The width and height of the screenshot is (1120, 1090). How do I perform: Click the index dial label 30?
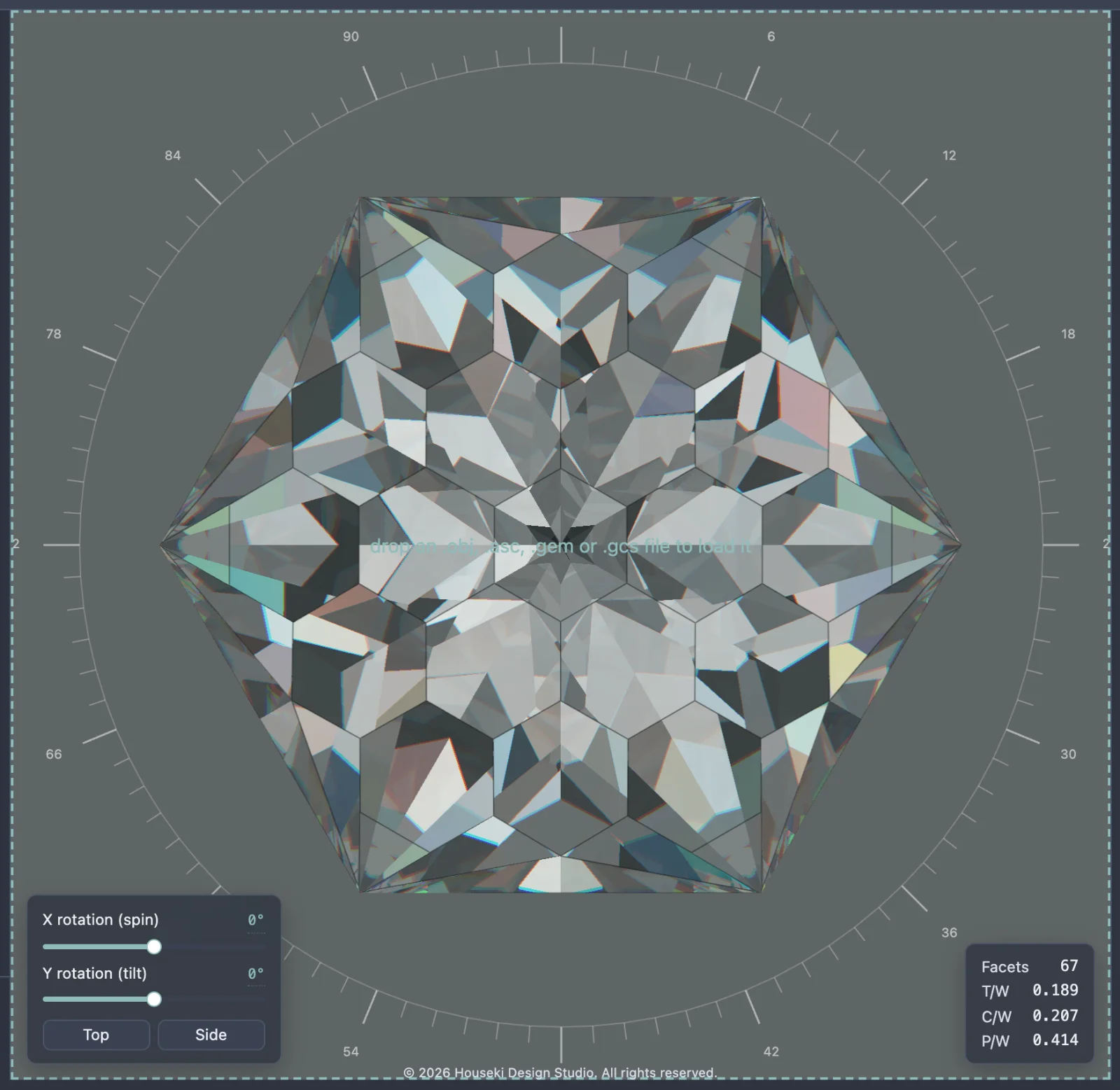coord(1067,754)
